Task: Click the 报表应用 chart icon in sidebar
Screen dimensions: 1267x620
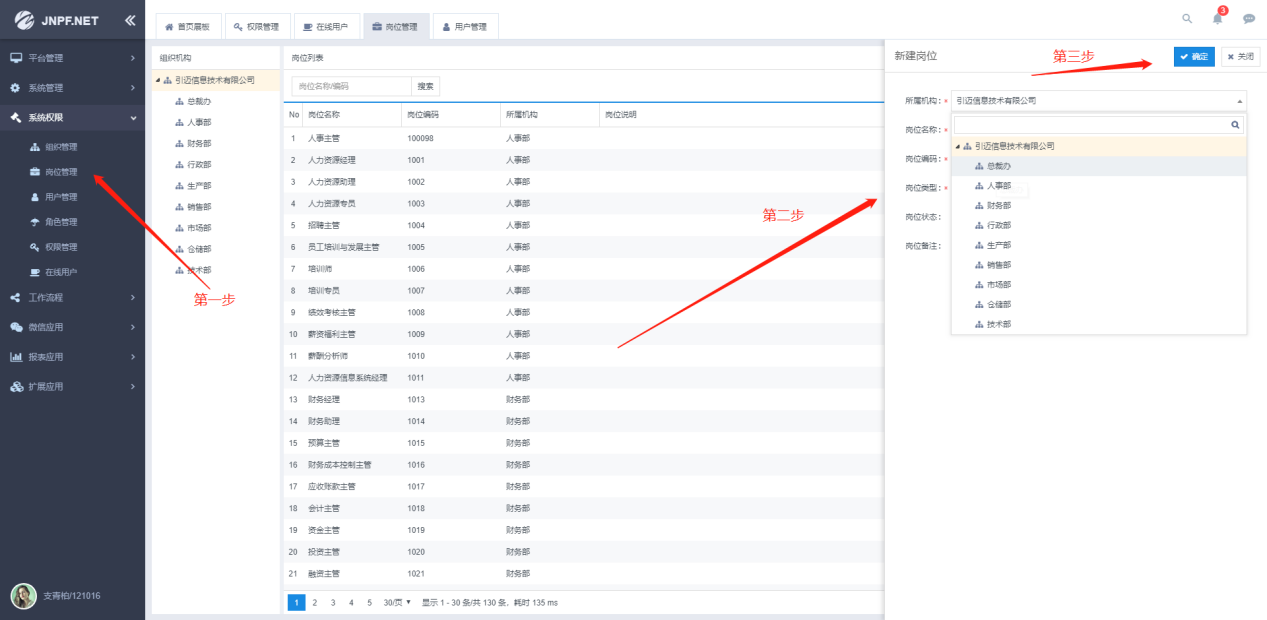Action: [16, 357]
